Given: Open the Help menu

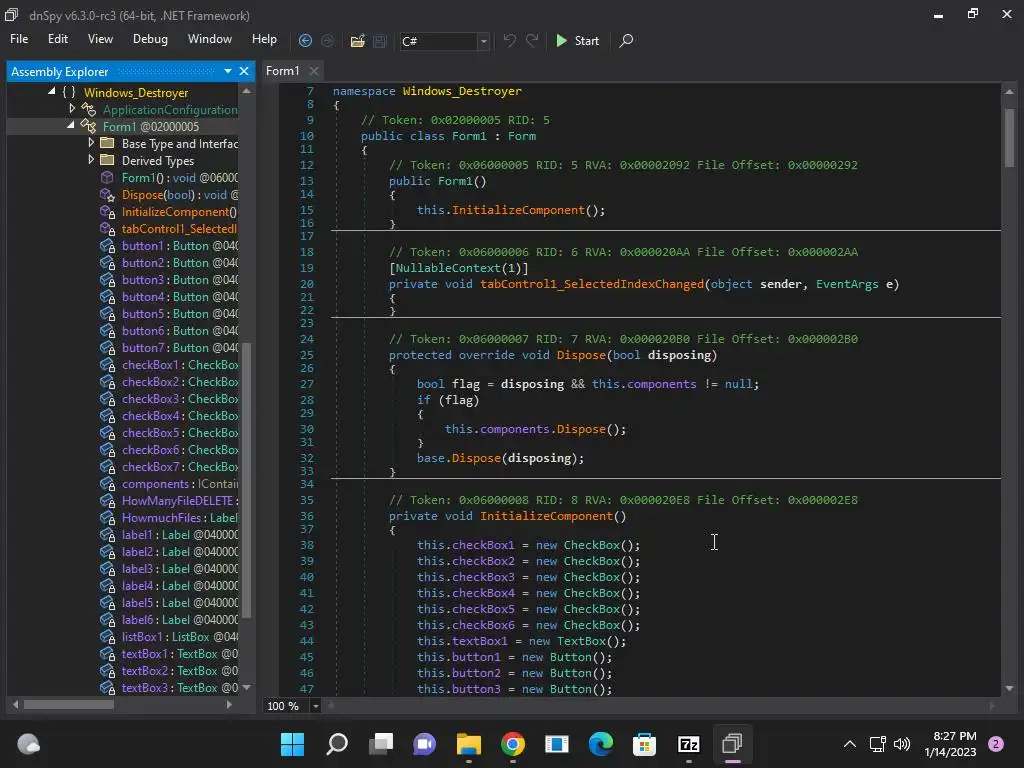Looking at the screenshot, I should point(264,39).
